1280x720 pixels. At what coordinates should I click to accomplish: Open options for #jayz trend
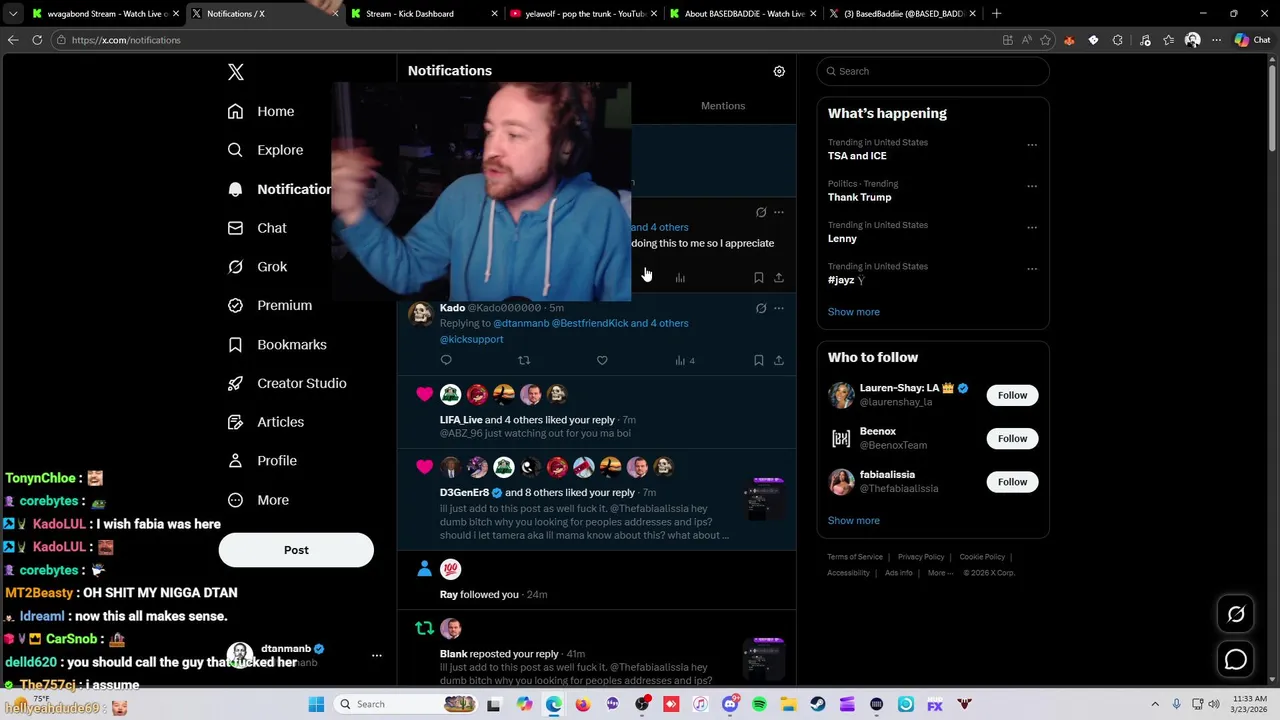tap(1032, 269)
